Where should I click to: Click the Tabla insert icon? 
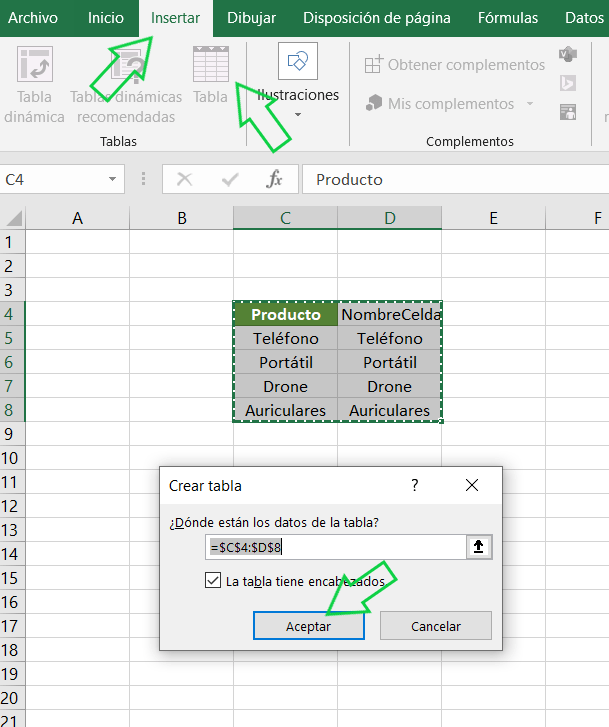pyautogui.click(x=211, y=64)
